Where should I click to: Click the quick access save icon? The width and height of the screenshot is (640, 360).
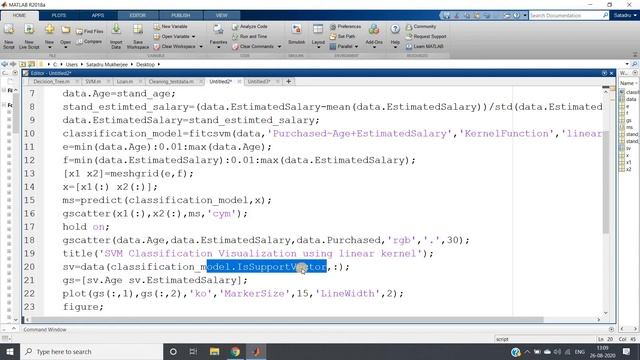click(x=447, y=16)
